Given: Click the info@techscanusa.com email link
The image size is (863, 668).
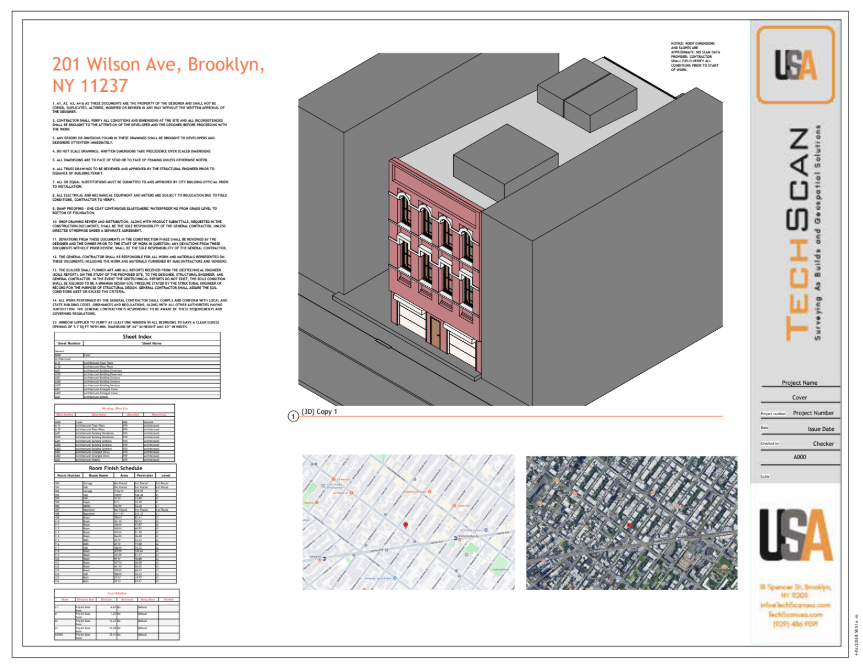Looking at the screenshot, I should (795, 604).
